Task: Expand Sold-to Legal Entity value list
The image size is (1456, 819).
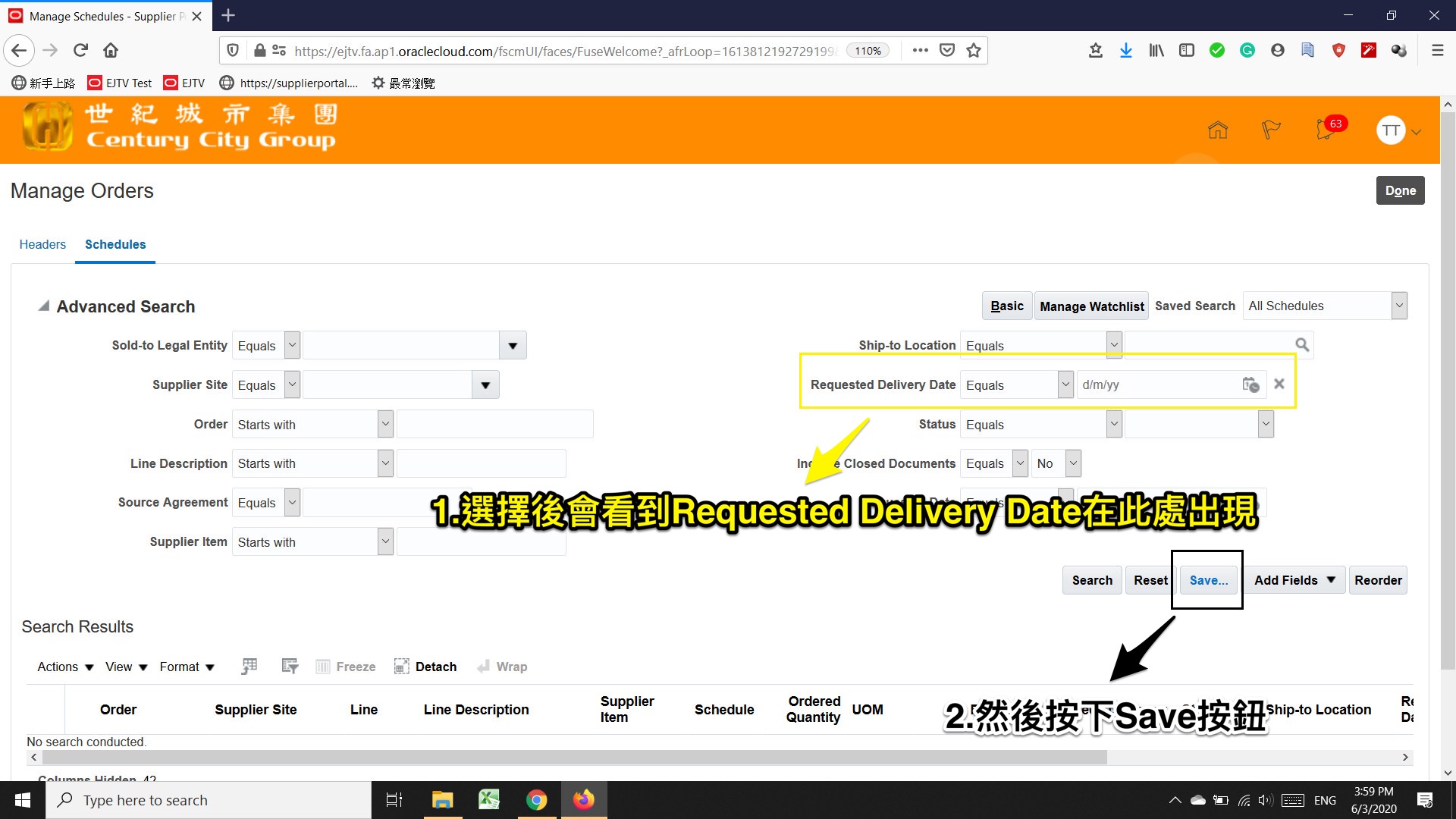Action: tap(513, 345)
